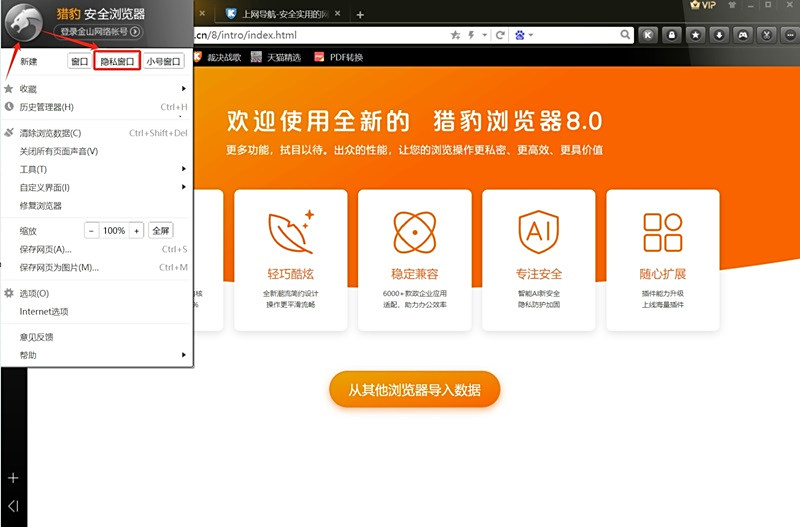Image resolution: width=800 pixels, height=527 pixels.
Task: Open a new tab with plus button
Action: 360,15
